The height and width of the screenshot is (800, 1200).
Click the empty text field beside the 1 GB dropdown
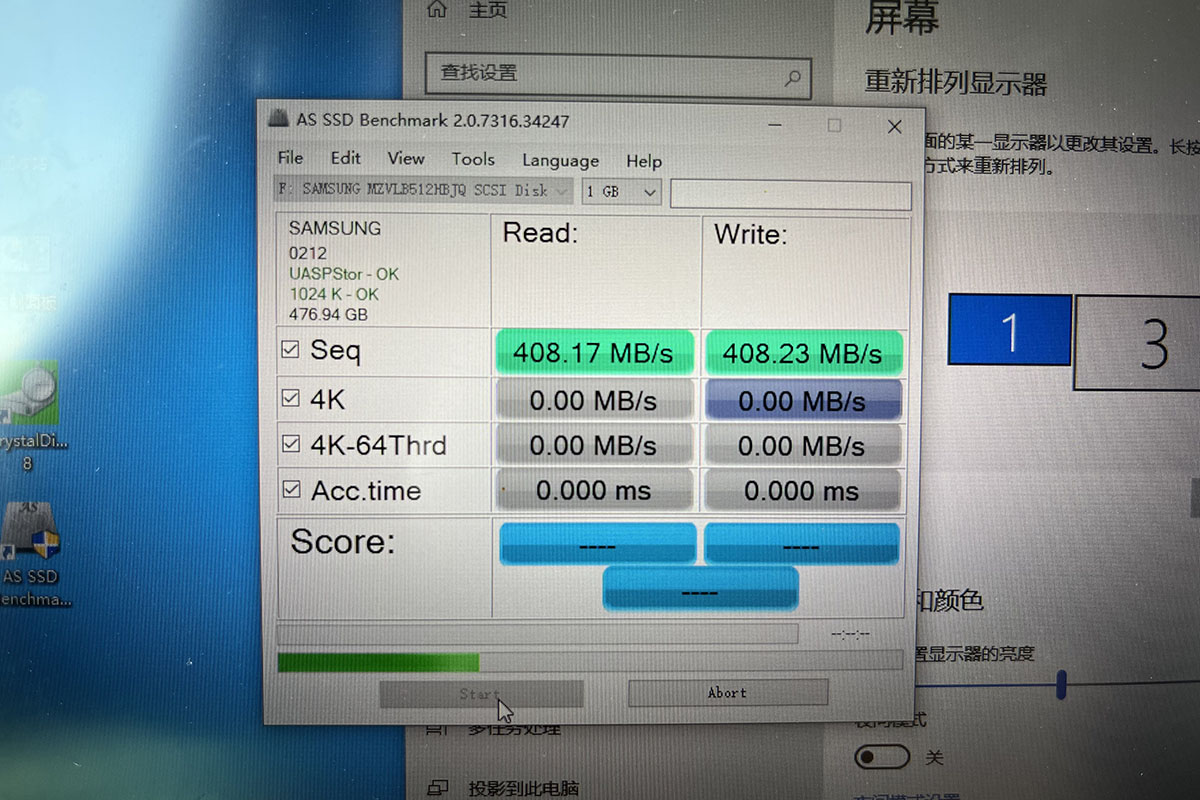tap(790, 195)
